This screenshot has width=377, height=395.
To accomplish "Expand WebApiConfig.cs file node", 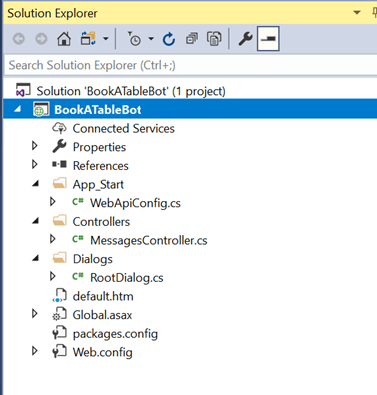I will click(52, 202).
